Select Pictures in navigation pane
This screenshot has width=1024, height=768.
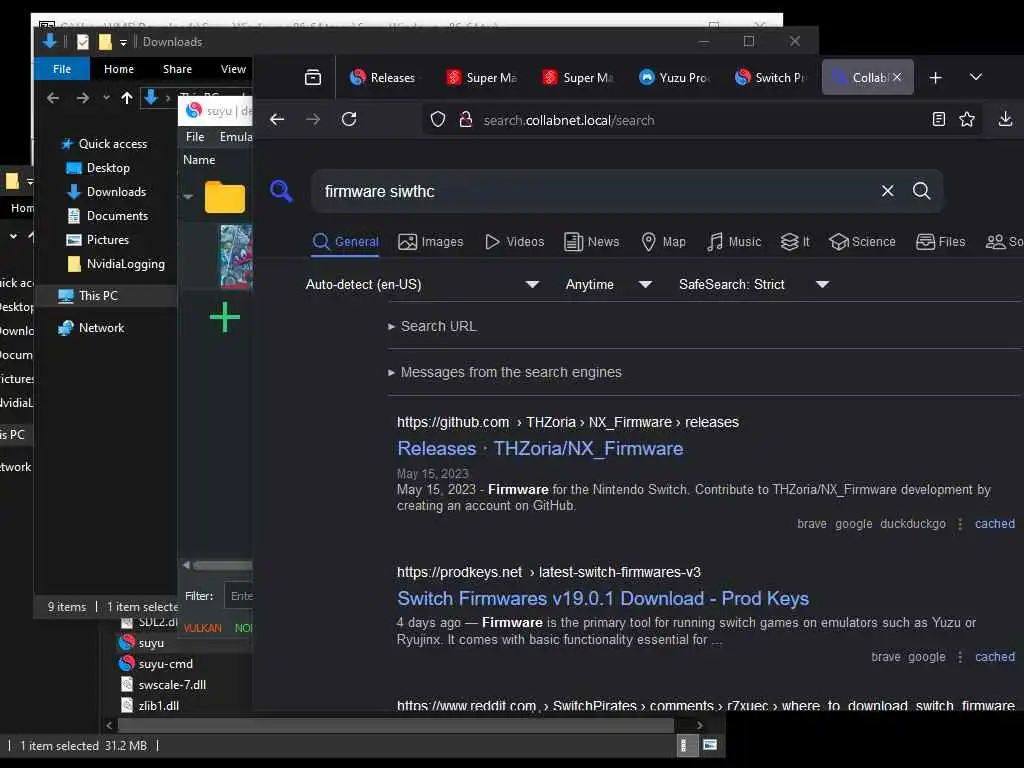click(x=98, y=240)
